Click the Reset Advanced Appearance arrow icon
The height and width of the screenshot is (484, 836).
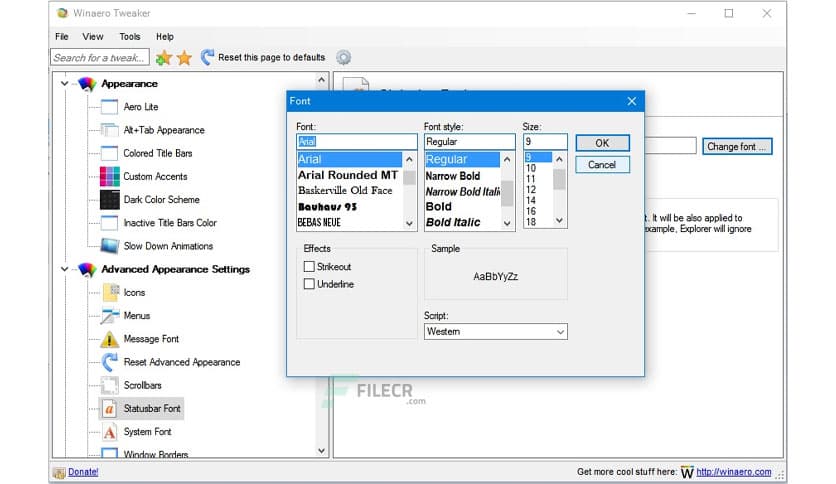[x=110, y=362]
